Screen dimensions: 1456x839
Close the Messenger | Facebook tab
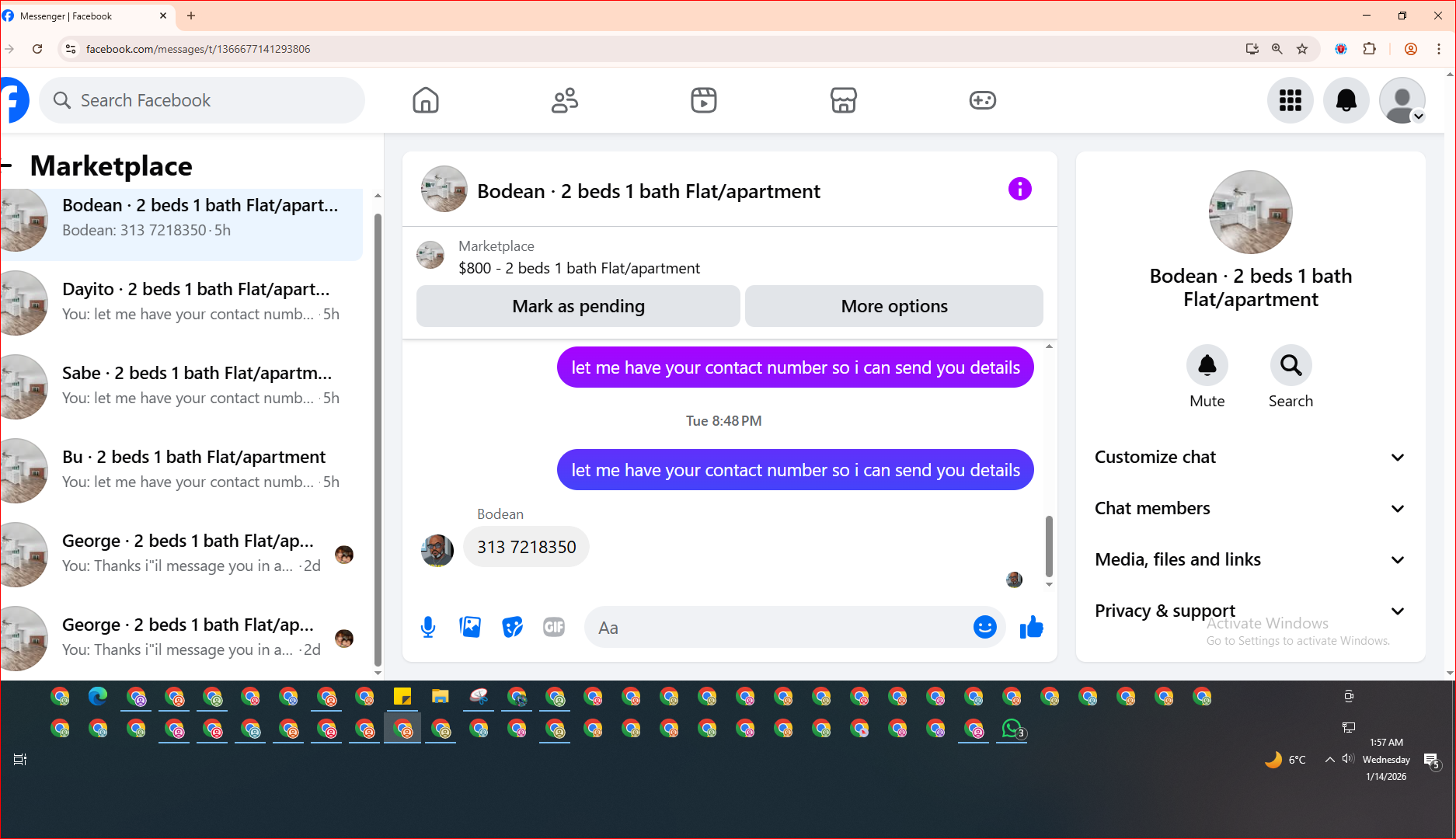(x=163, y=16)
